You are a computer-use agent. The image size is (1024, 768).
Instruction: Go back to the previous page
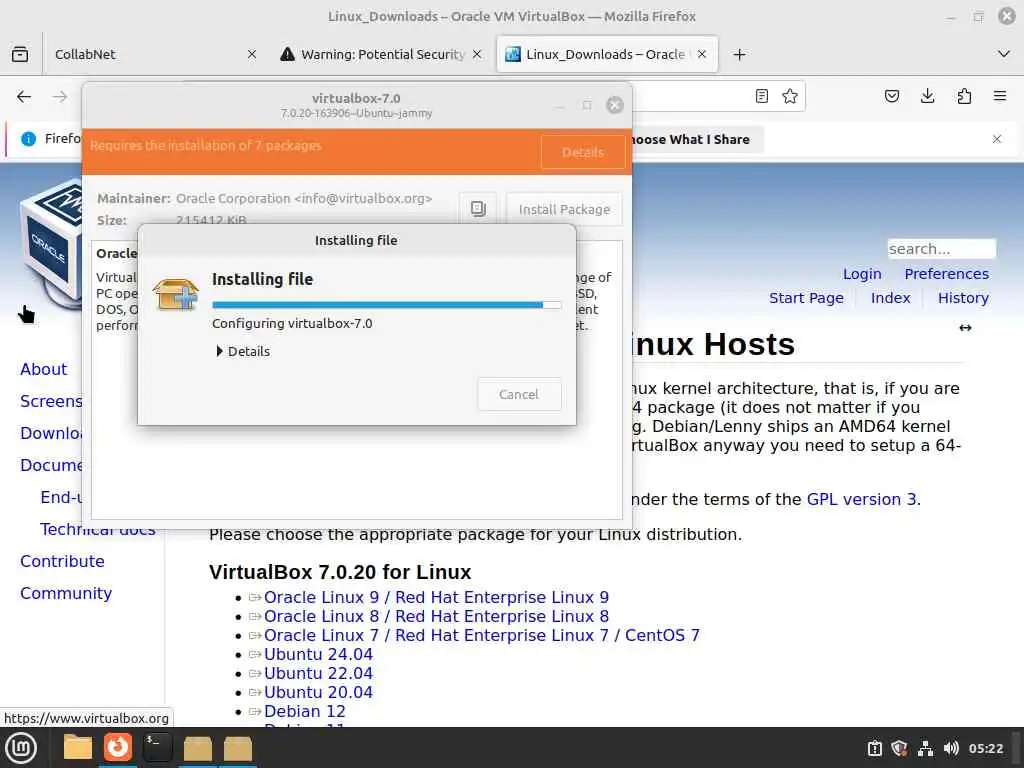coord(24,97)
